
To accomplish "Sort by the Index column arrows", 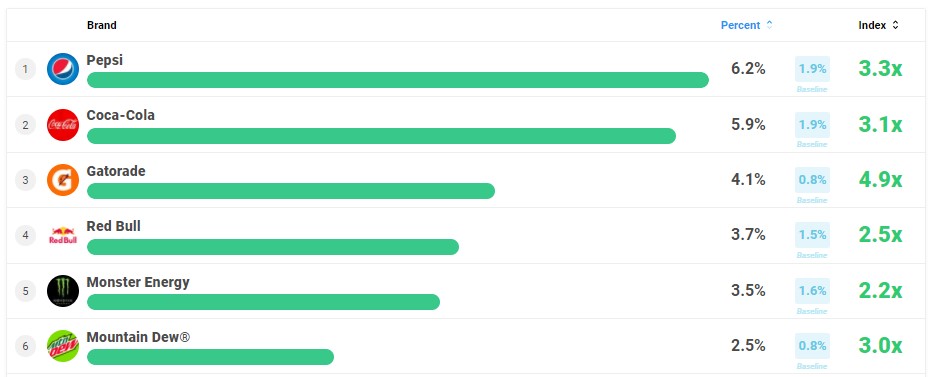I will tap(895, 25).
